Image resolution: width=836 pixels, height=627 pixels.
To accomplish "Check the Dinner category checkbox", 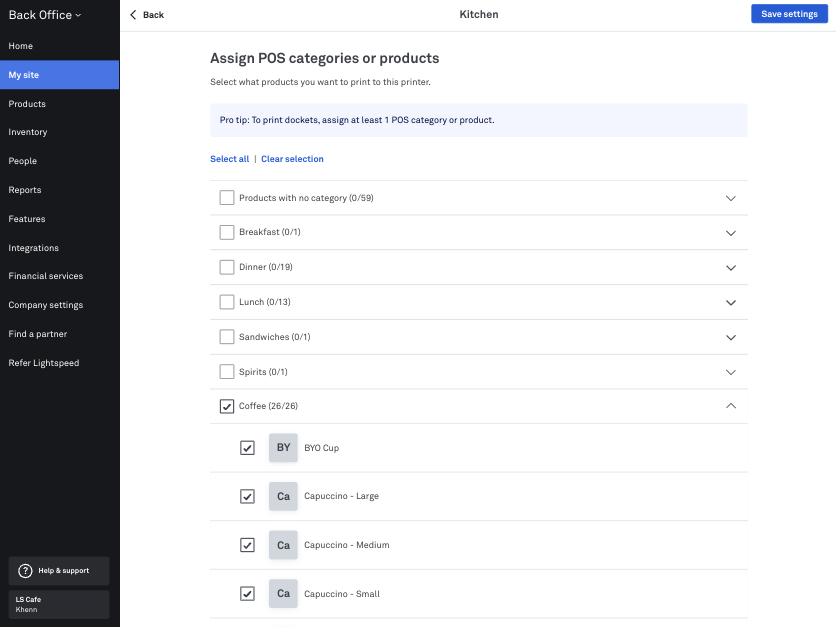I will pos(227,267).
